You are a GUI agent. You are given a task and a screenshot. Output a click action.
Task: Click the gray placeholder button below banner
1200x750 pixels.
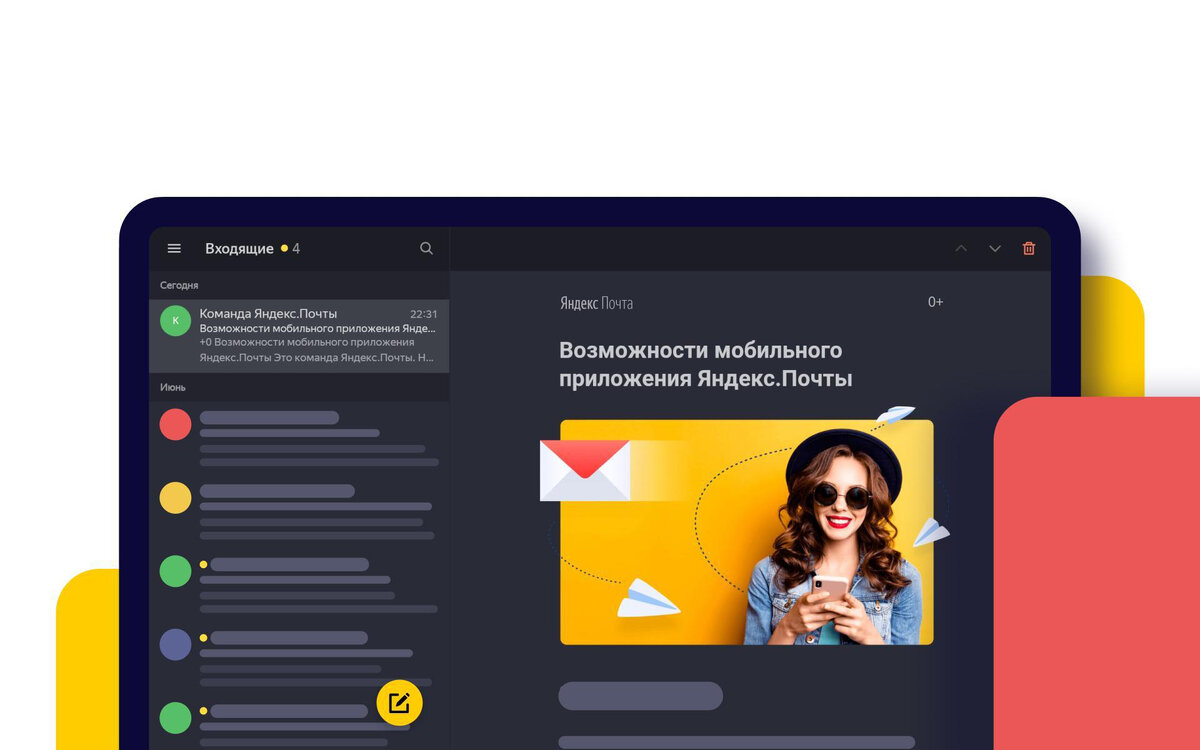point(640,696)
